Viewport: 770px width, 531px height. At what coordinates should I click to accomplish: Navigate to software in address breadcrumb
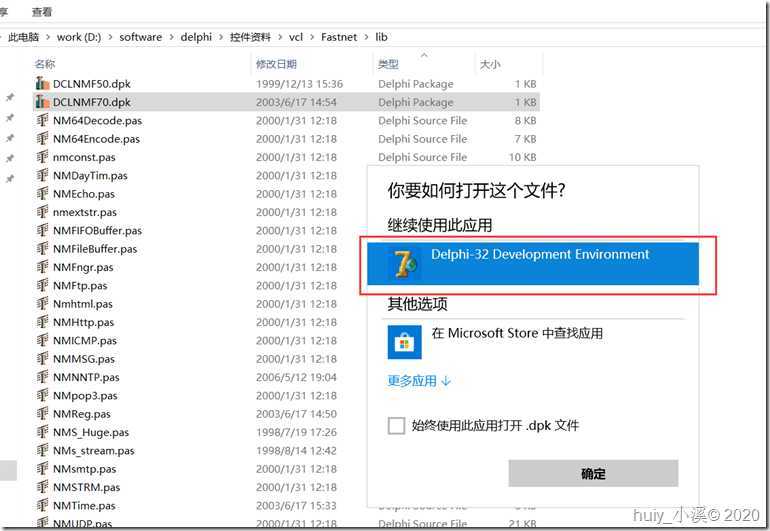[140, 37]
